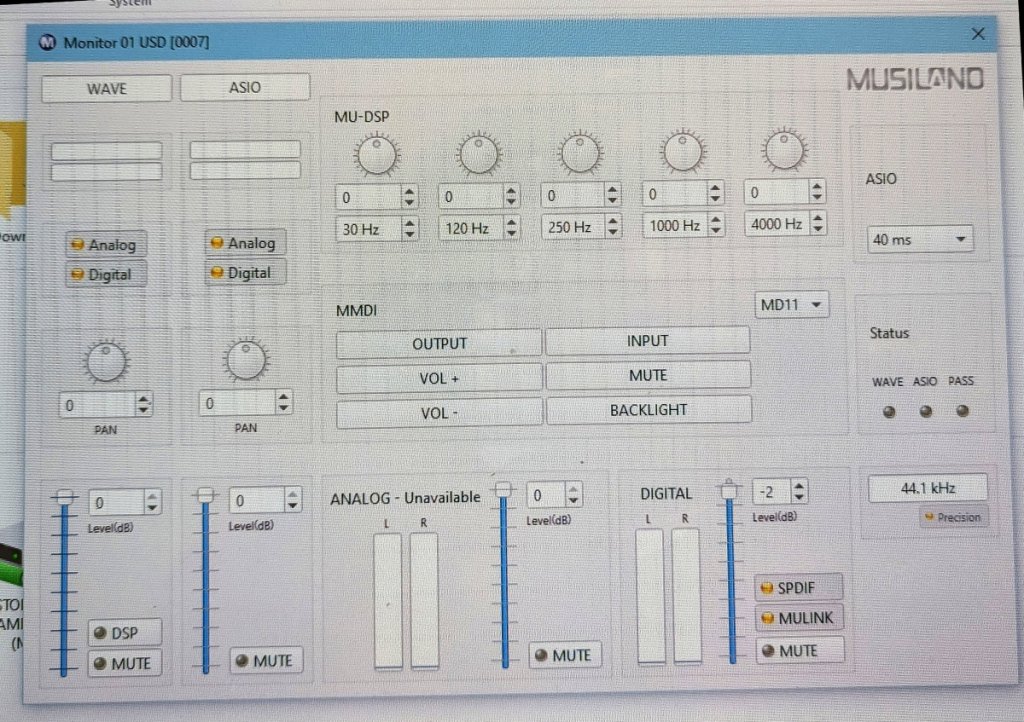Mute the DIGITAL output

[x=799, y=651]
